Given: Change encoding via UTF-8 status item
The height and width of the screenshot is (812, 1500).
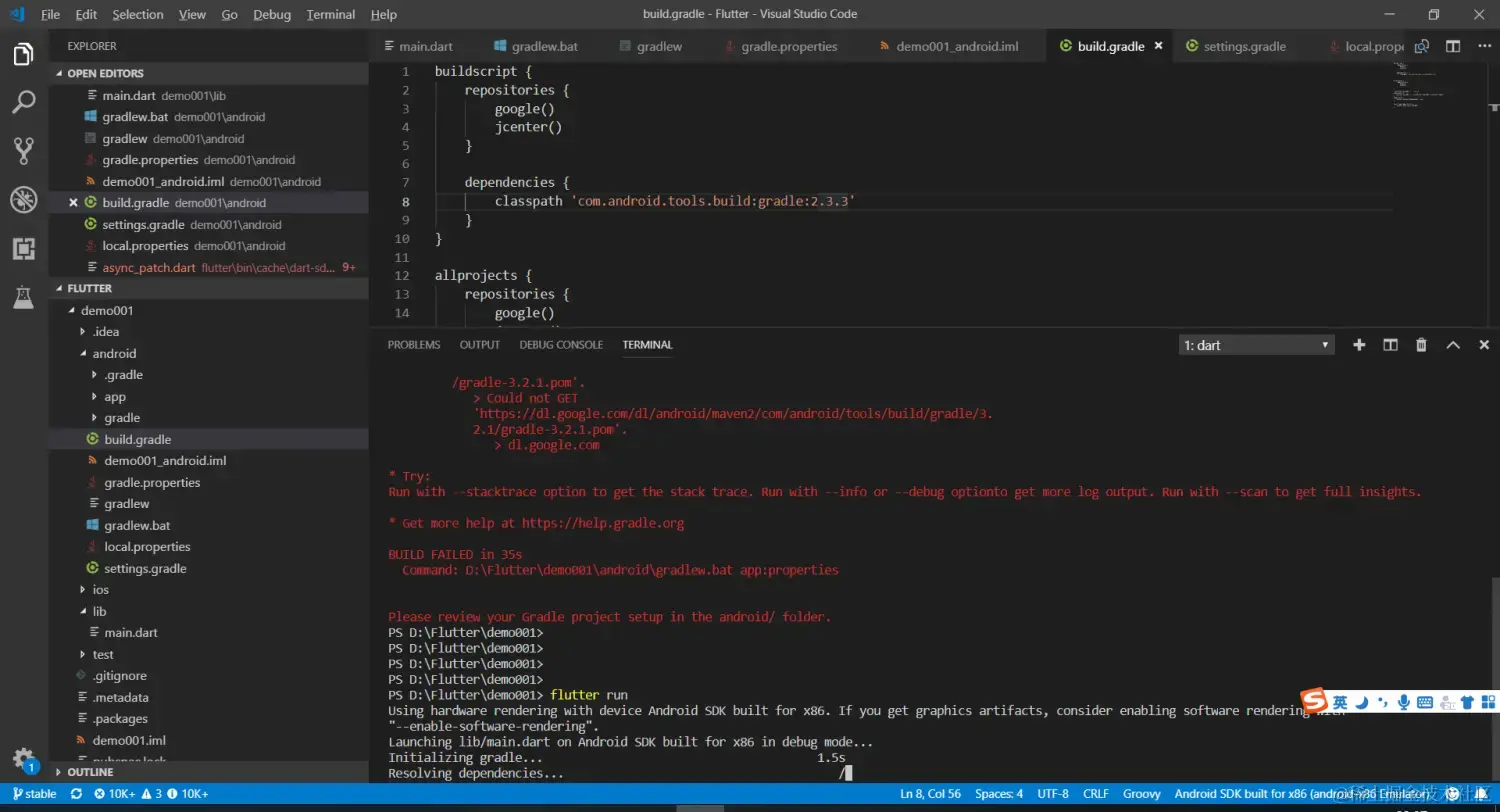Looking at the screenshot, I should pos(1053,794).
